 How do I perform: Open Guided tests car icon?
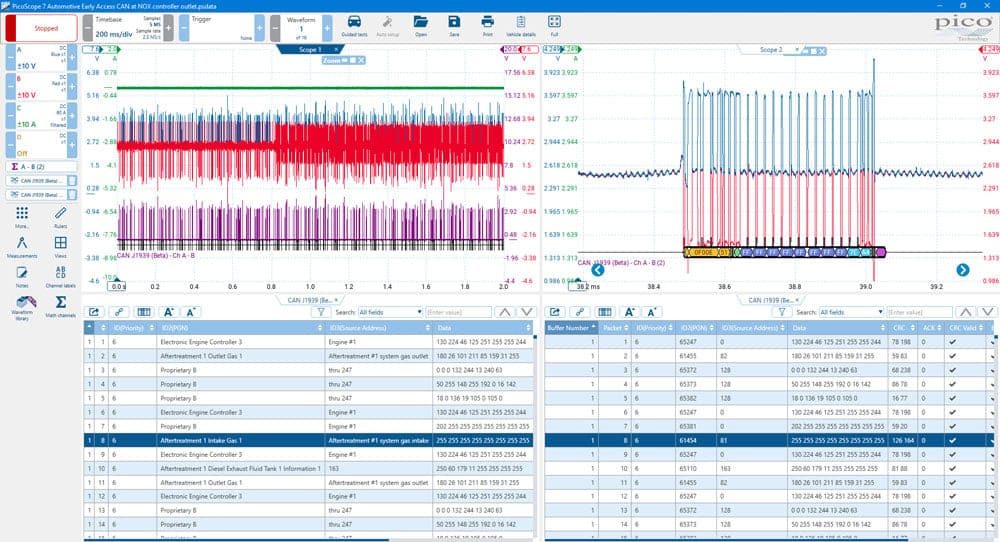pyautogui.click(x=354, y=26)
